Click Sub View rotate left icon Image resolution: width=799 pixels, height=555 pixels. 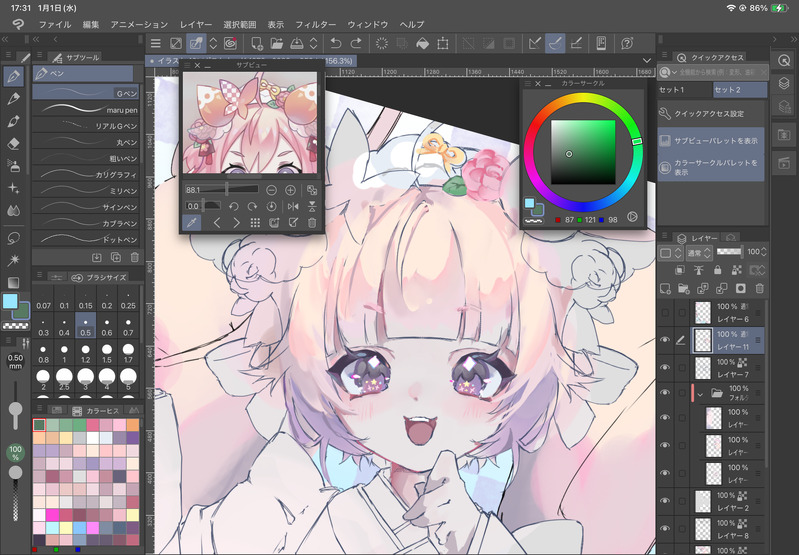233,206
